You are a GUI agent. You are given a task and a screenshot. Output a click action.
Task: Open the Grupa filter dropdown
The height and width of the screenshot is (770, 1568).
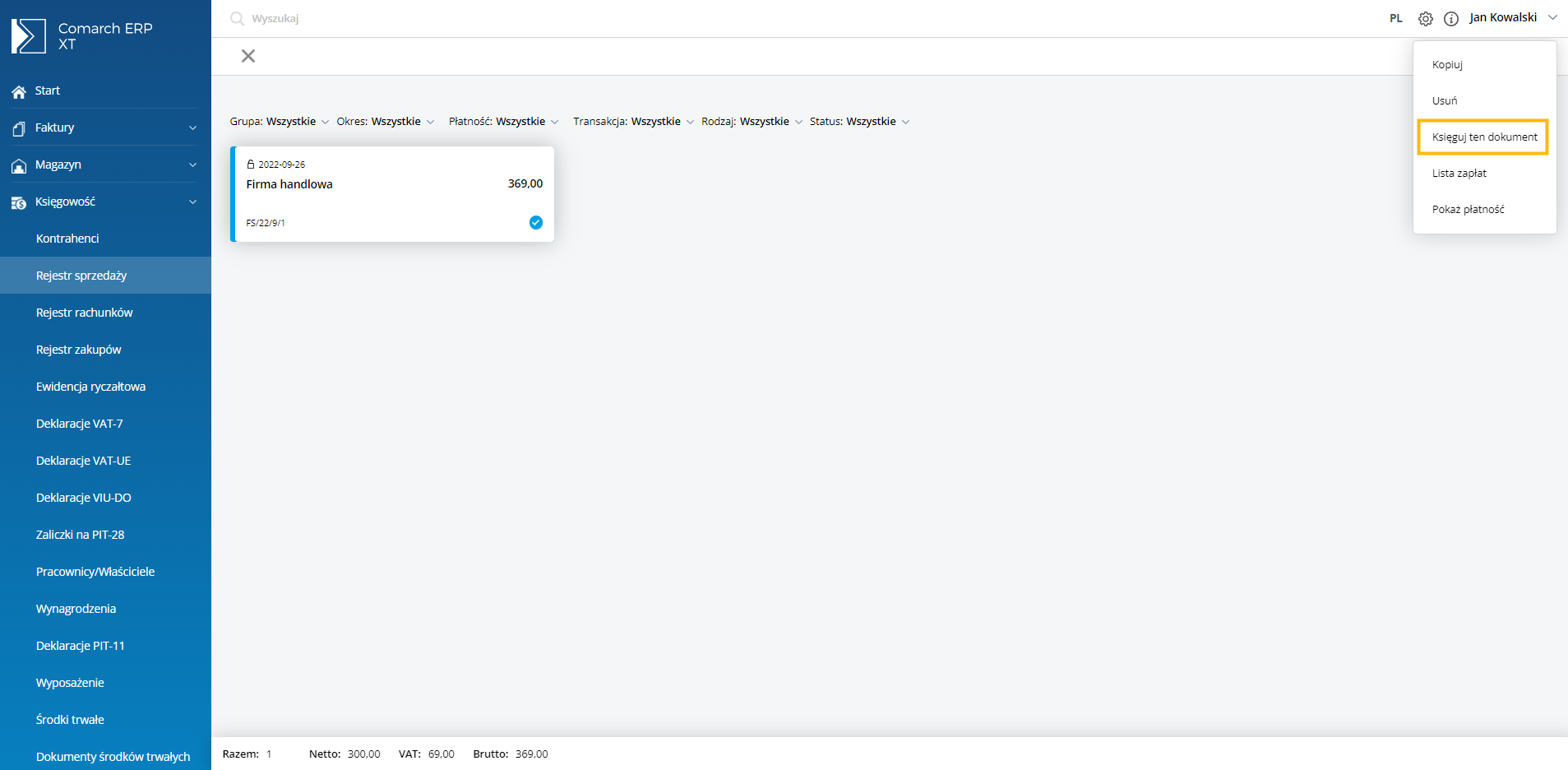[x=280, y=121]
